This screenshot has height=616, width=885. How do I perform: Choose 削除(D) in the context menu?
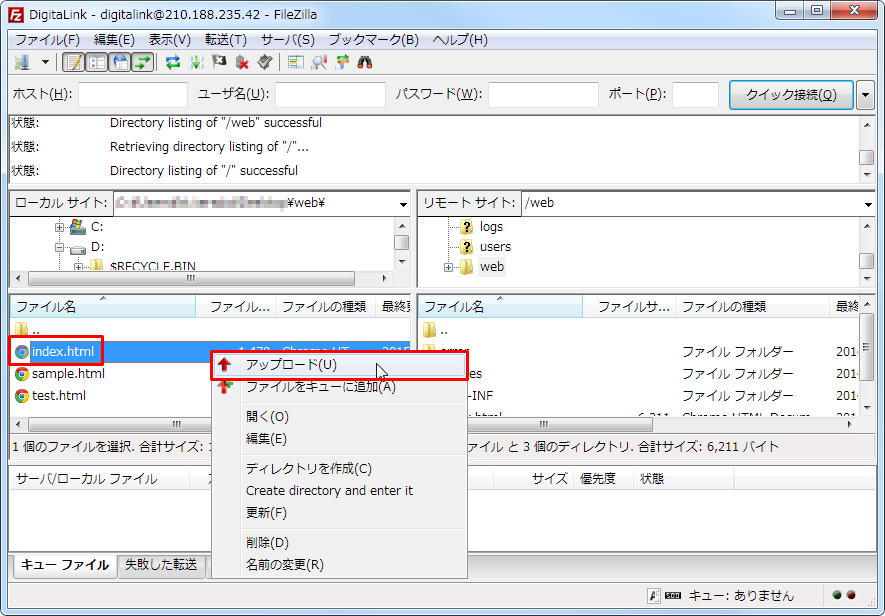tap(339, 543)
